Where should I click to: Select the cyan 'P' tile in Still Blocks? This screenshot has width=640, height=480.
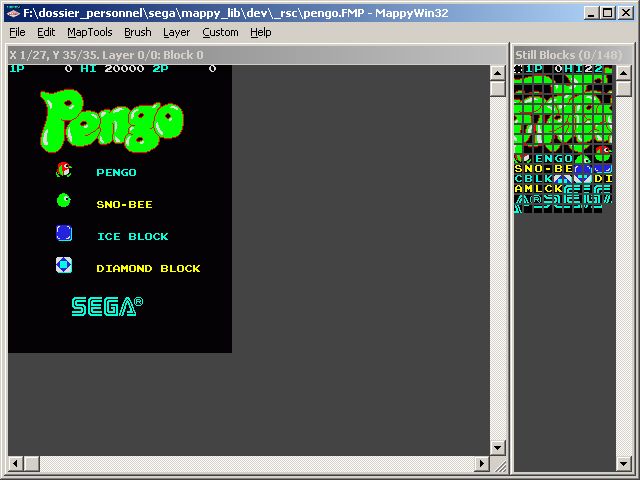point(538,69)
